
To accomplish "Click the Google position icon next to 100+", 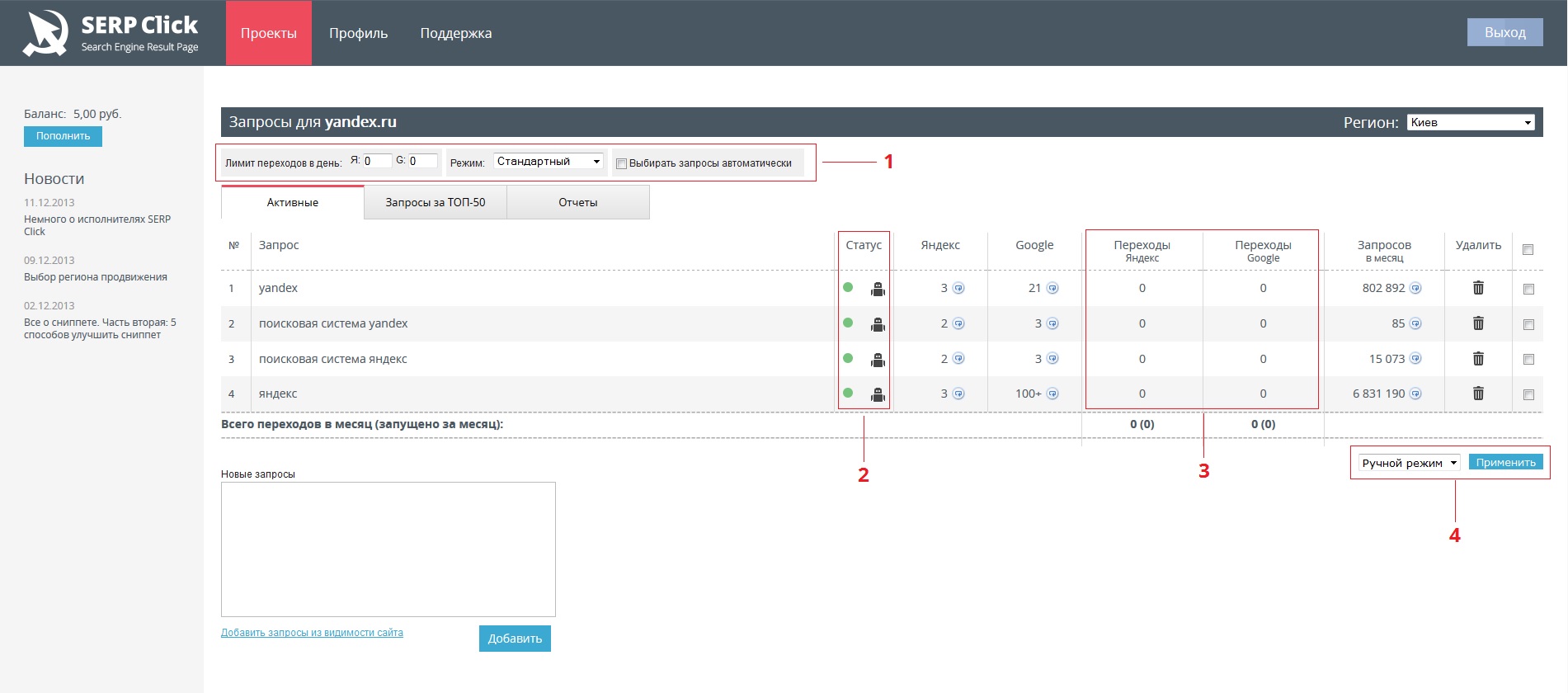I will (x=1052, y=394).
